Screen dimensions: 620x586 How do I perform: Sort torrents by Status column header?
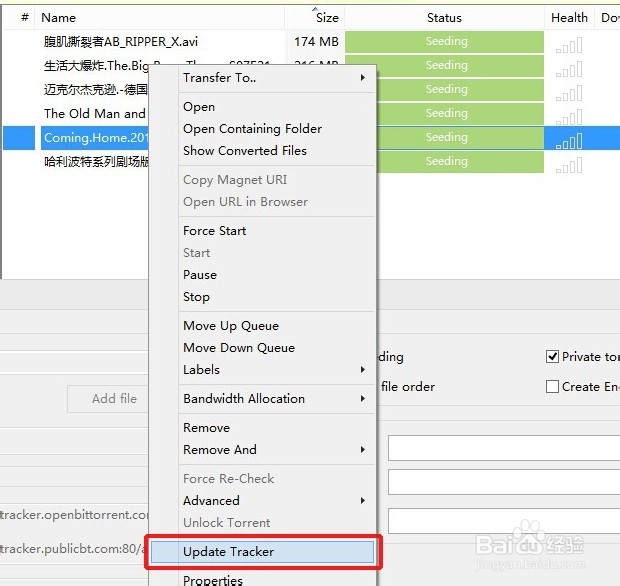444,17
